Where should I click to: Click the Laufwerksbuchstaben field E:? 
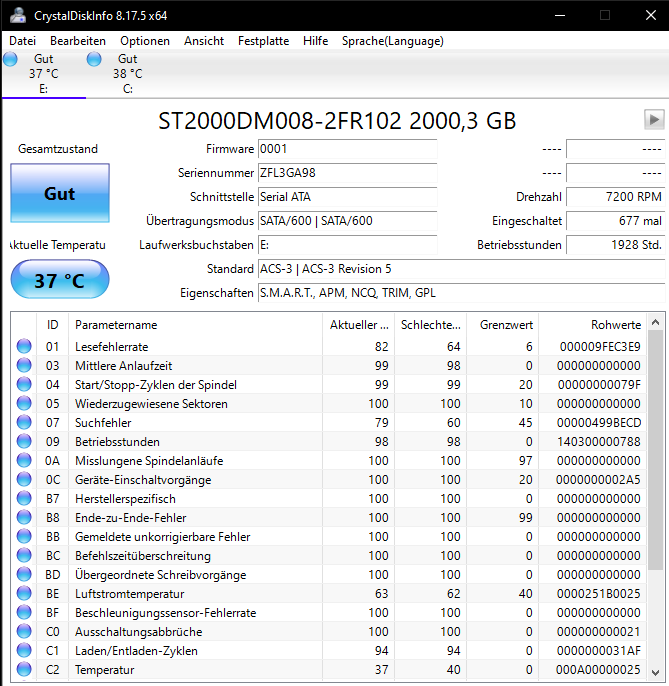click(x=347, y=245)
